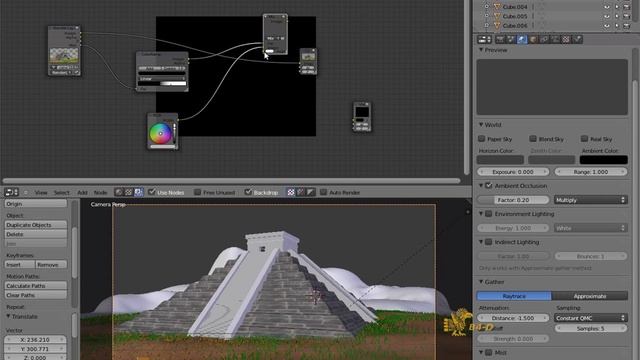
Task: Select the color and alpha backdrop channel icon
Action: [x=291, y=192]
